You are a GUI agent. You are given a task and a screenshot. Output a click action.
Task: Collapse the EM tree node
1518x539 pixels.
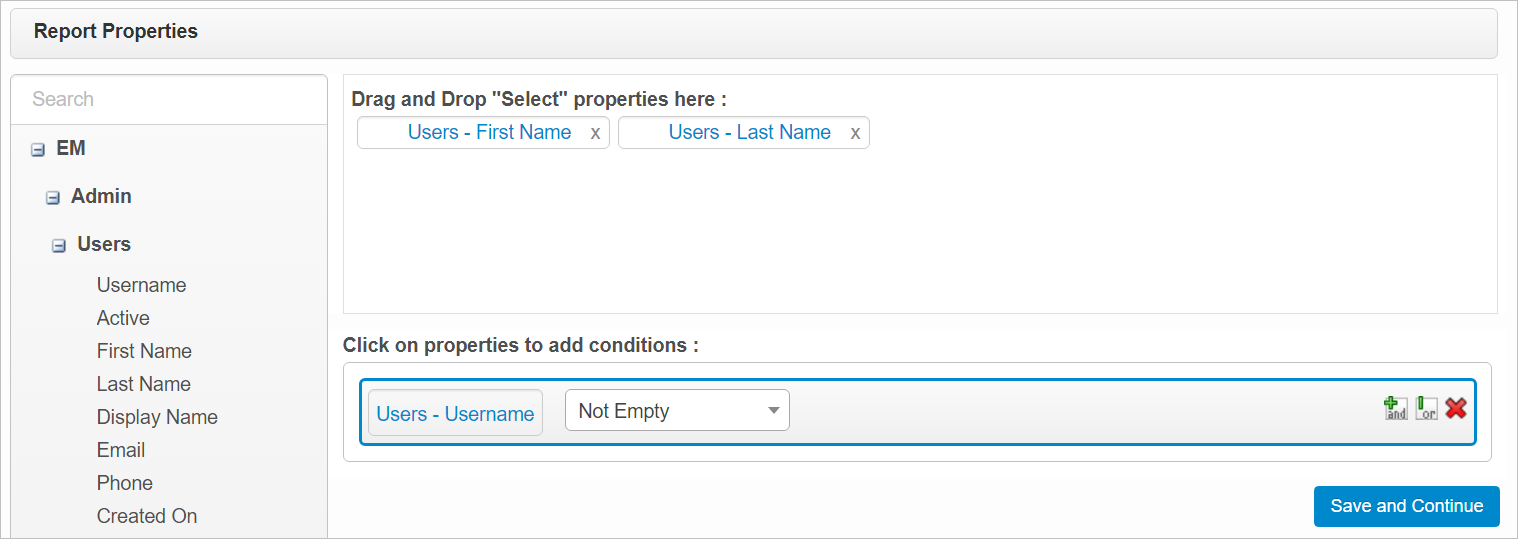38,150
